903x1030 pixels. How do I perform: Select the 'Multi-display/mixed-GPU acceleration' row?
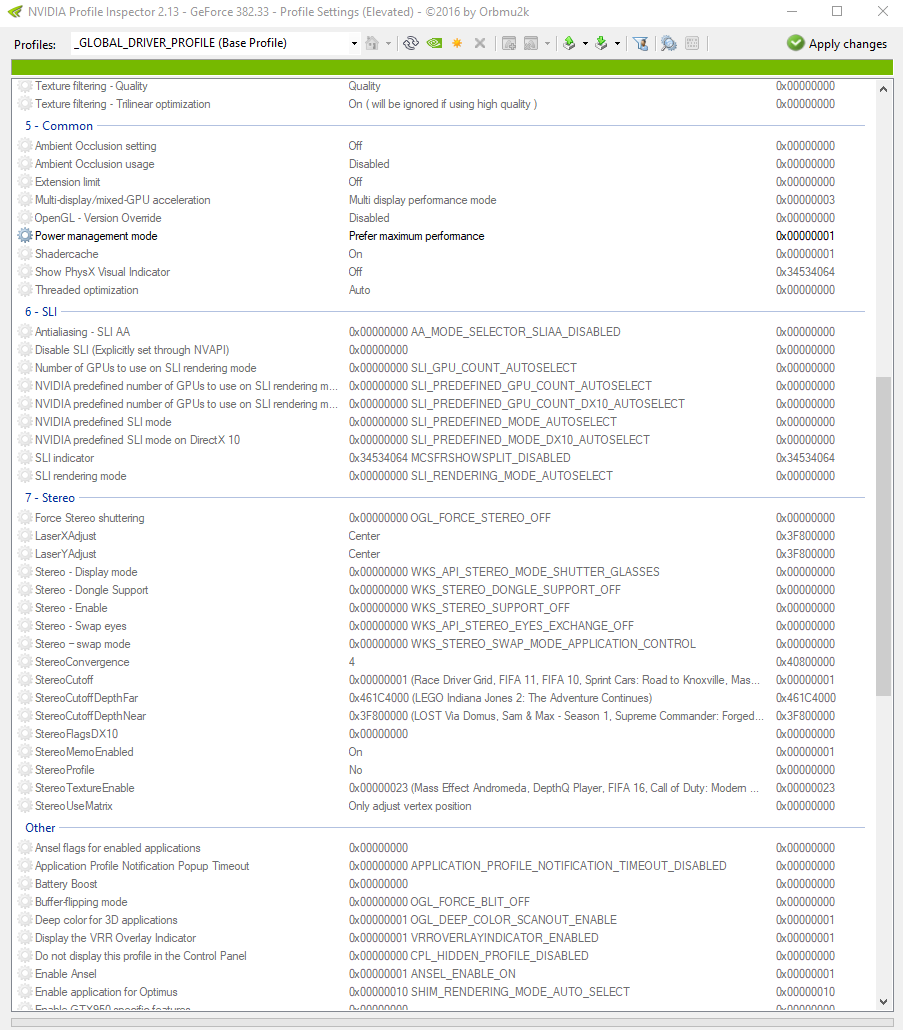[443, 200]
